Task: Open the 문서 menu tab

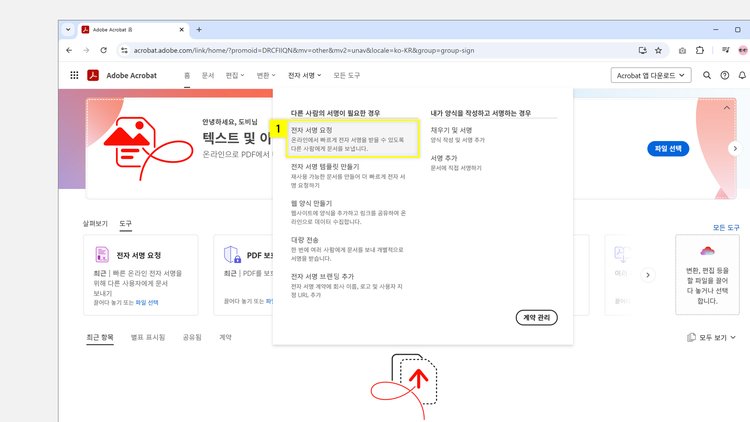Action: pos(208,75)
